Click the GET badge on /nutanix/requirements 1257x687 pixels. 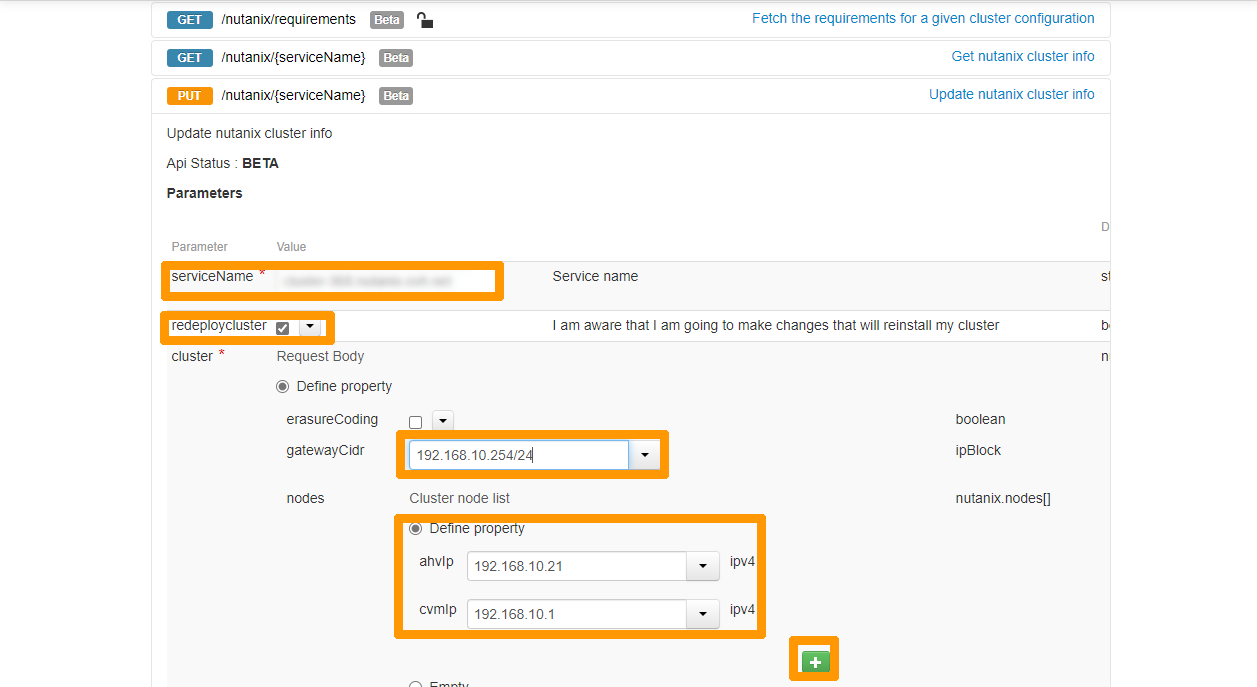click(x=189, y=19)
